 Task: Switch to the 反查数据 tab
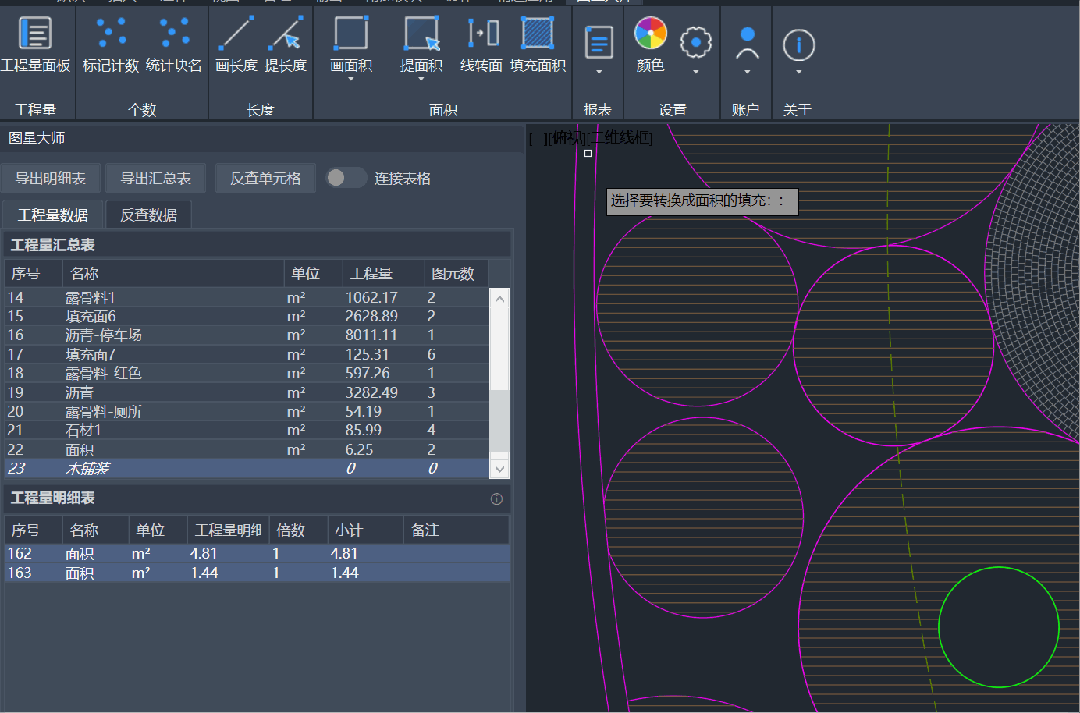click(149, 215)
